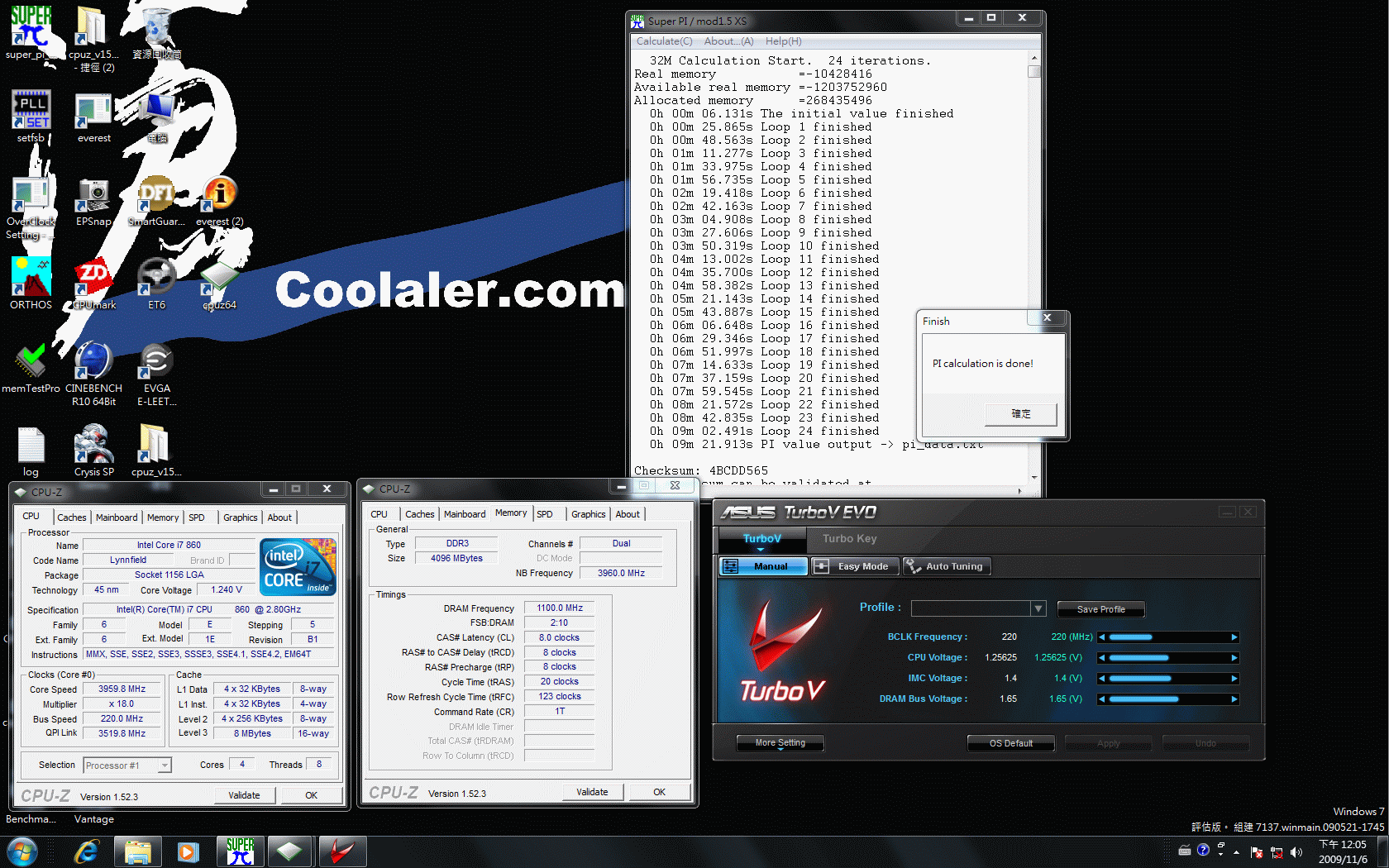Switch to Caches tab in left CPU-Z
Image resolution: width=1389 pixels, height=868 pixels.
72,517
